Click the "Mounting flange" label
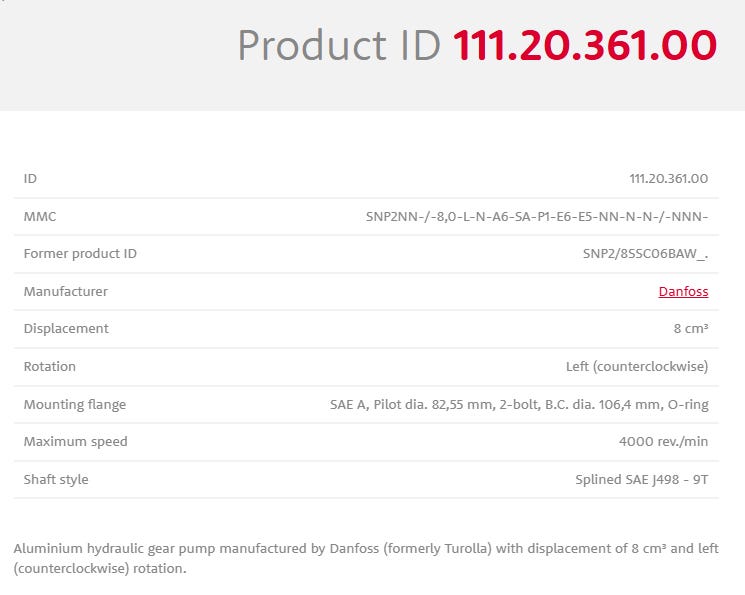 pyautogui.click(x=75, y=405)
